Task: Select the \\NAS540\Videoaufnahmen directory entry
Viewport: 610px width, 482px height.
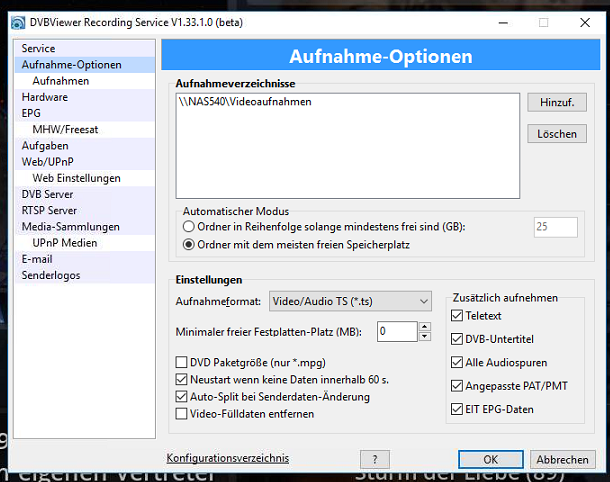Action: pyautogui.click(x=245, y=102)
